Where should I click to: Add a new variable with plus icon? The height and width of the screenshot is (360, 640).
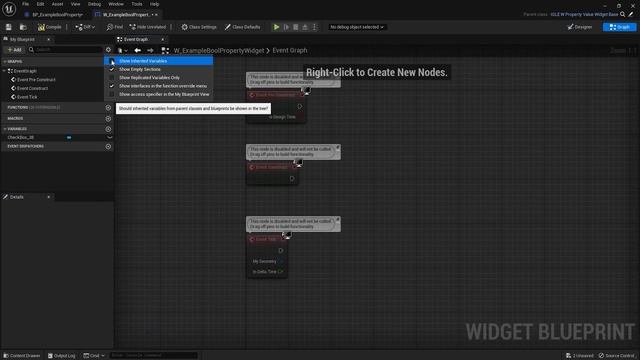point(108,129)
